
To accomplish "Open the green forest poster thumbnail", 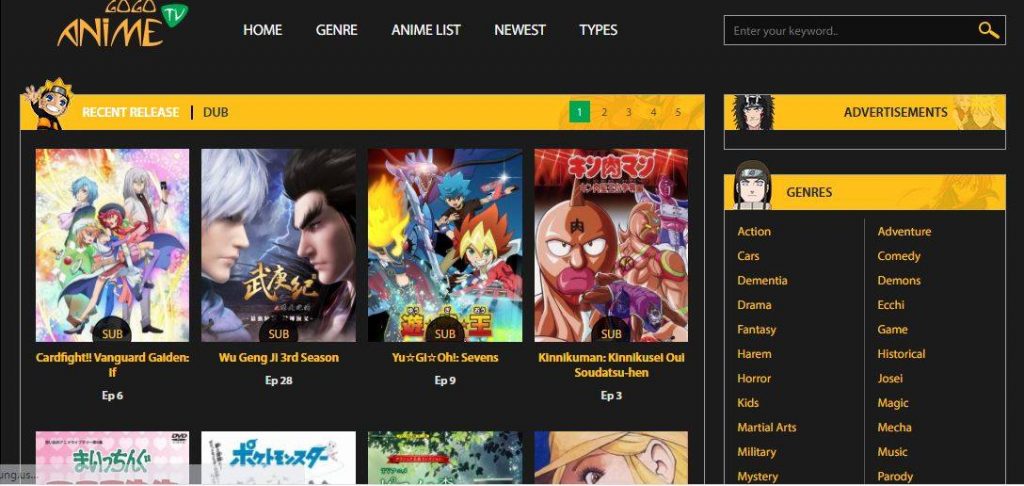I will (445, 457).
